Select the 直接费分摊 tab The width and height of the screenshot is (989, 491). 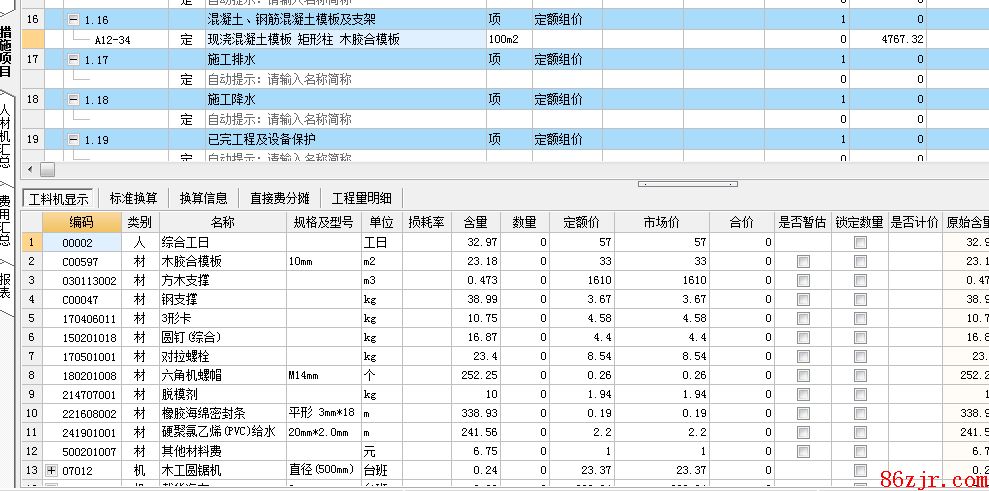point(280,198)
